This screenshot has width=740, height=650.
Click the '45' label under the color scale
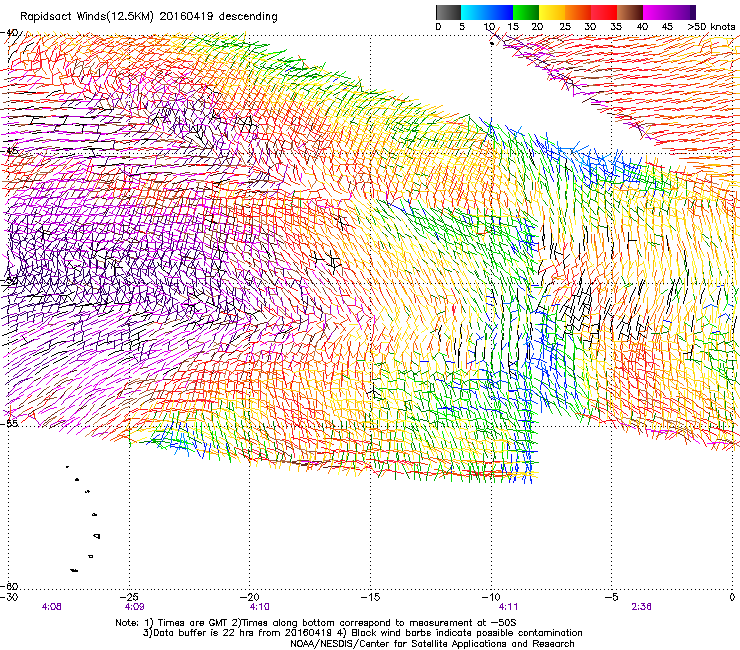(x=667, y=27)
